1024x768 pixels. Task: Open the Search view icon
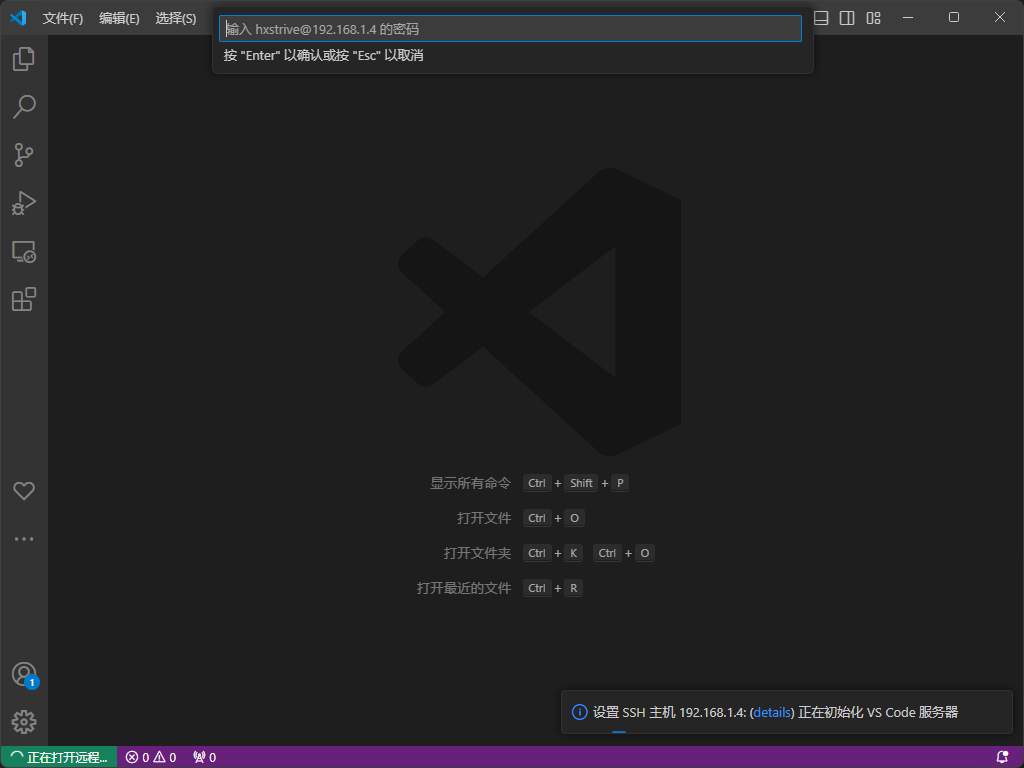24,107
